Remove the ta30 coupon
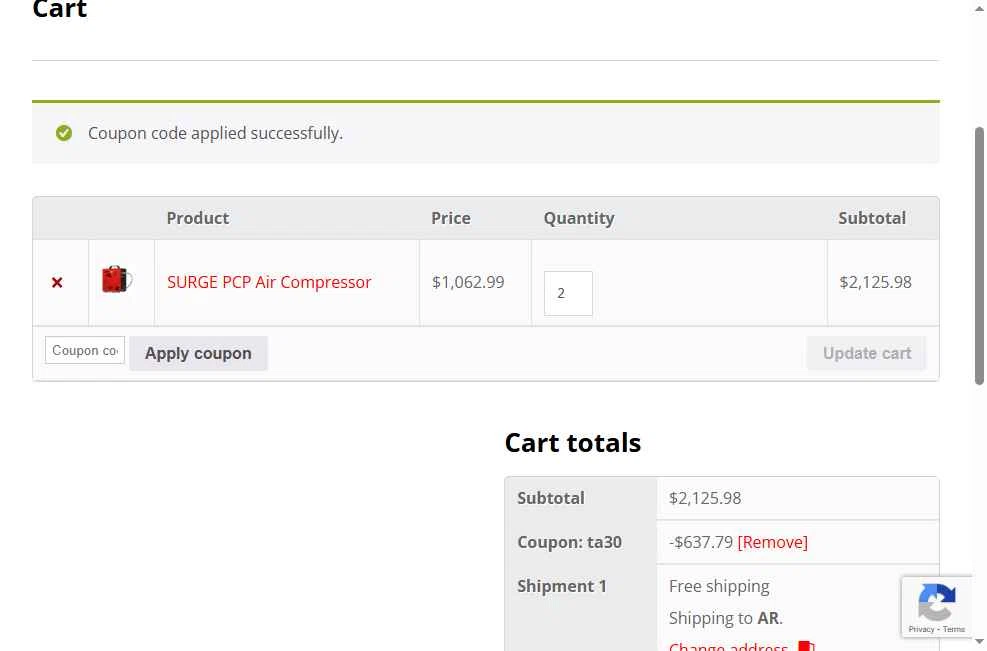This screenshot has width=987, height=651. [772, 542]
